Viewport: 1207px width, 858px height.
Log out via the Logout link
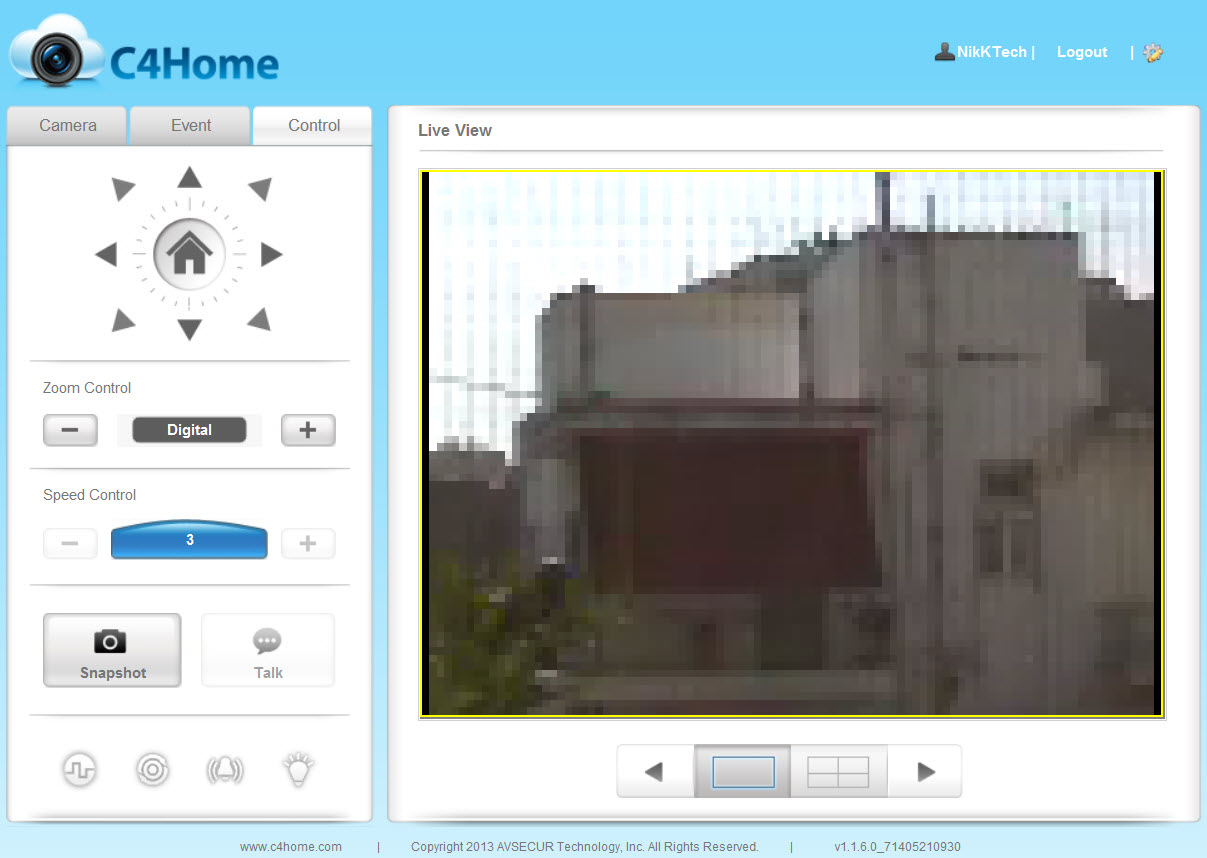1082,52
